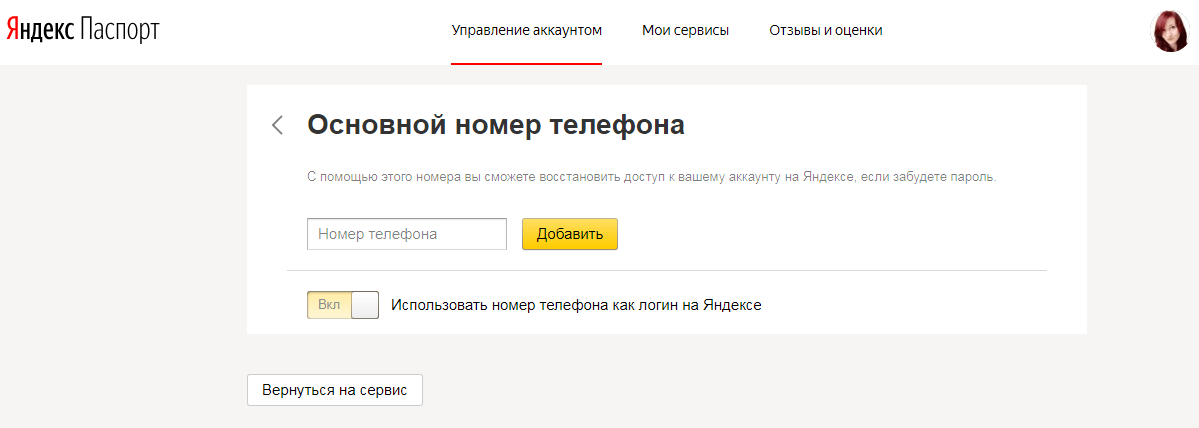Click the Основной номер телефона heading
Viewport: 1199px width, 428px height.
tap(496, 125)
